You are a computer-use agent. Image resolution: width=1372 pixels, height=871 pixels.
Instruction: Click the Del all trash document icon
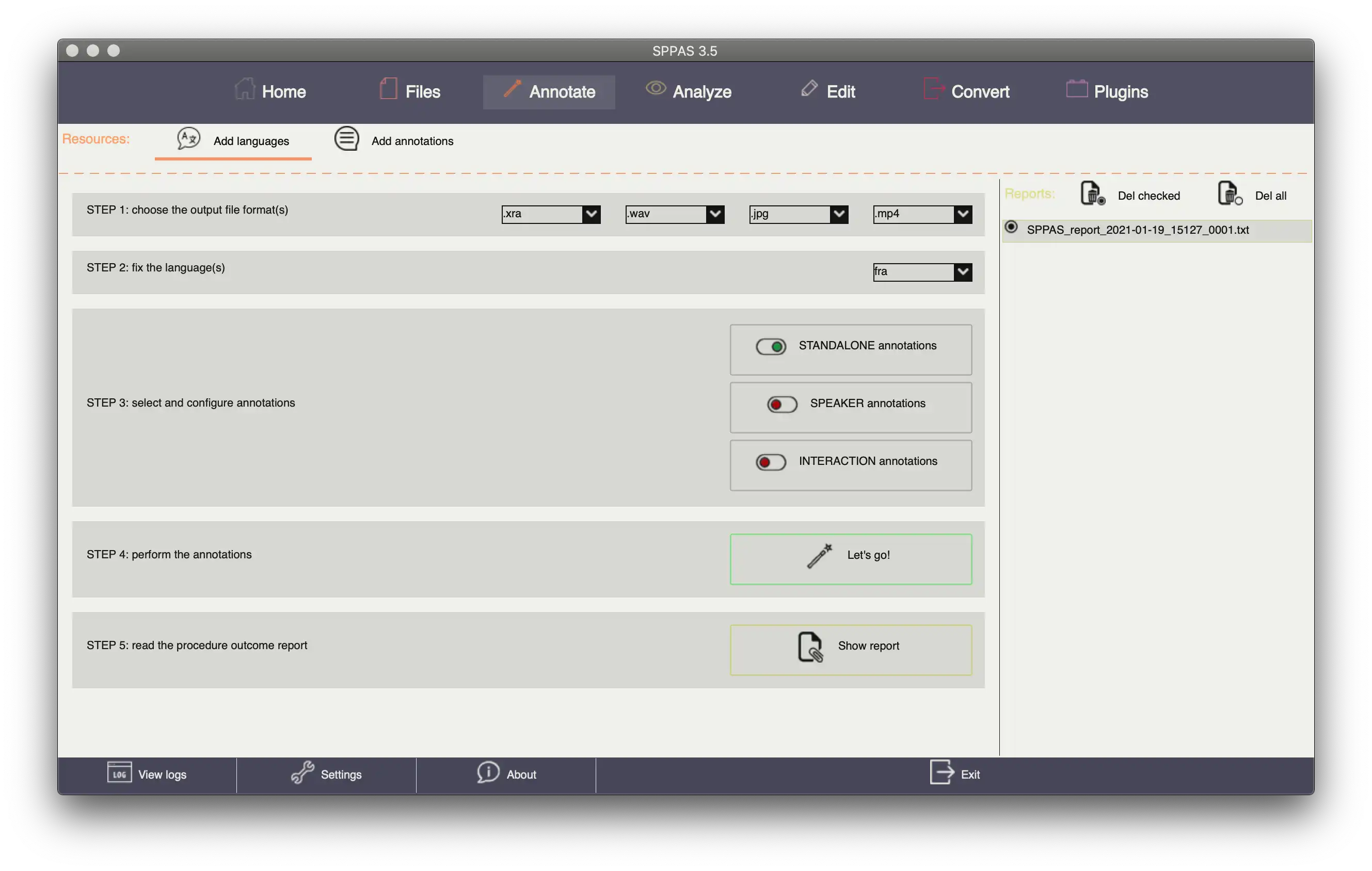coord(1229,193)
